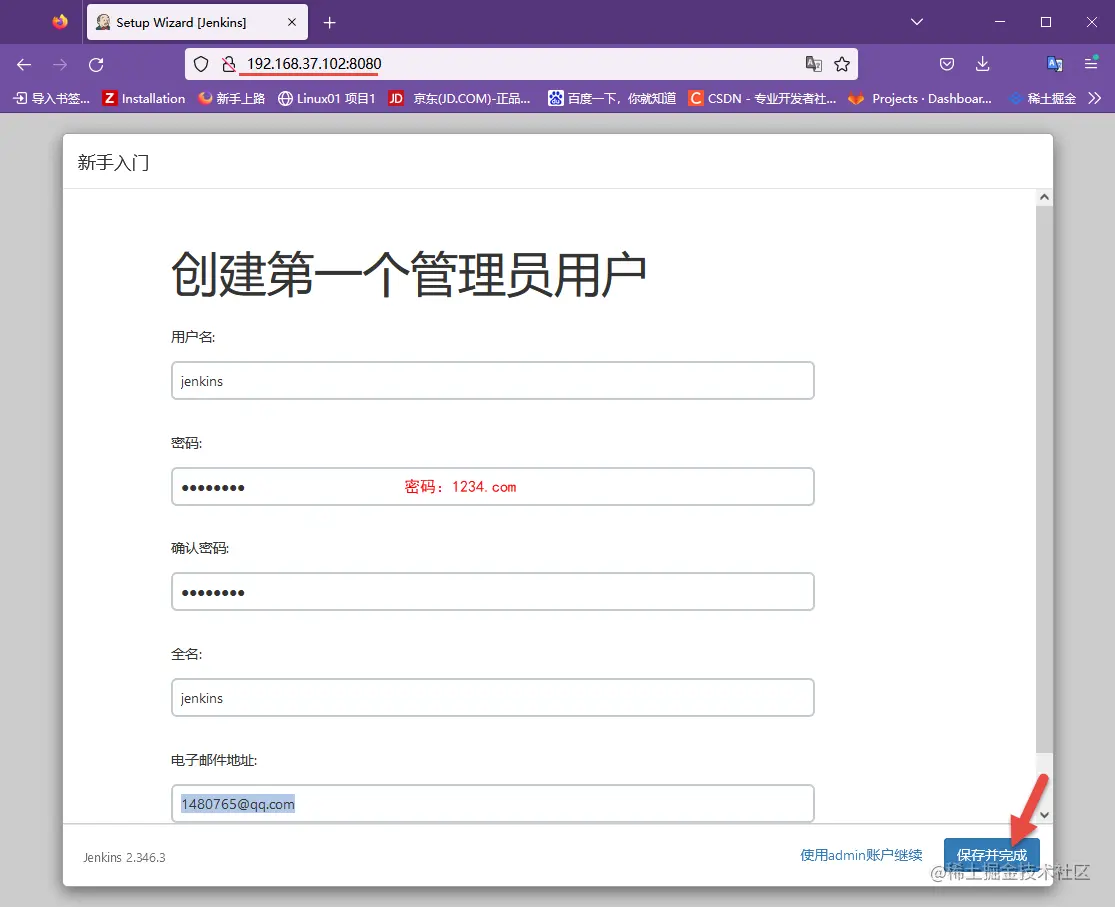The width and height of the screenshot is (1115, 907).
Task: Open the Installation bookmark
Action: coord(144,98)
